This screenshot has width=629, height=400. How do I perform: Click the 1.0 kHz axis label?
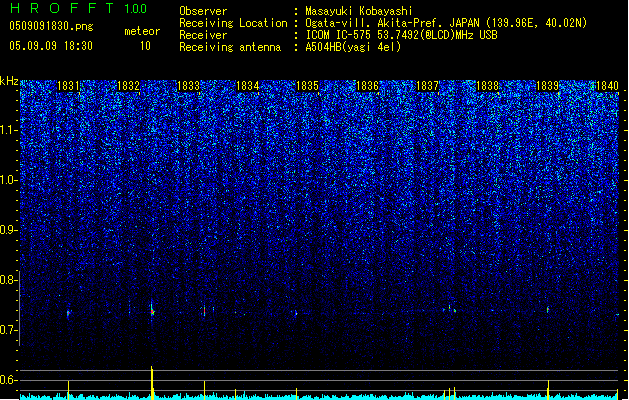[x=8, y=181]
